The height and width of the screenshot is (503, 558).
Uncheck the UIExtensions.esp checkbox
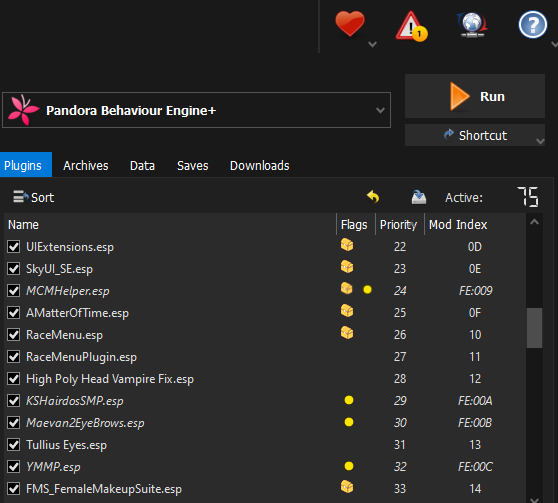tap(14, 246)
